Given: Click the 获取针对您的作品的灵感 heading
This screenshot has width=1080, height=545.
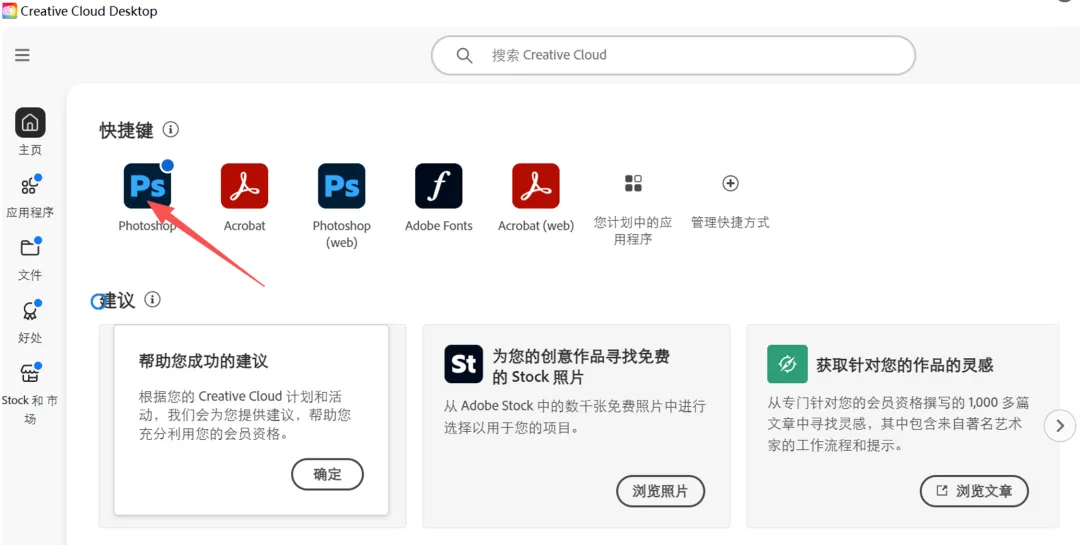Looking at the screenshot, I should (x=905, y=364).
